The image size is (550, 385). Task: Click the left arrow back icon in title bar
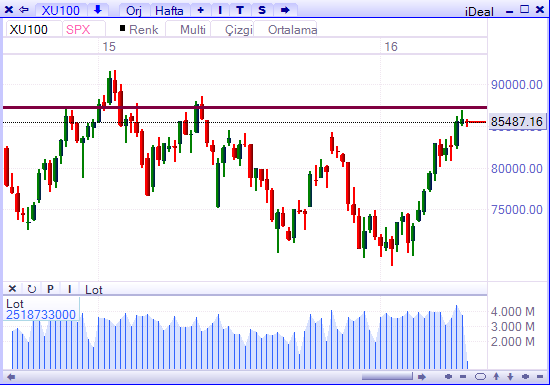coord(24,9)
